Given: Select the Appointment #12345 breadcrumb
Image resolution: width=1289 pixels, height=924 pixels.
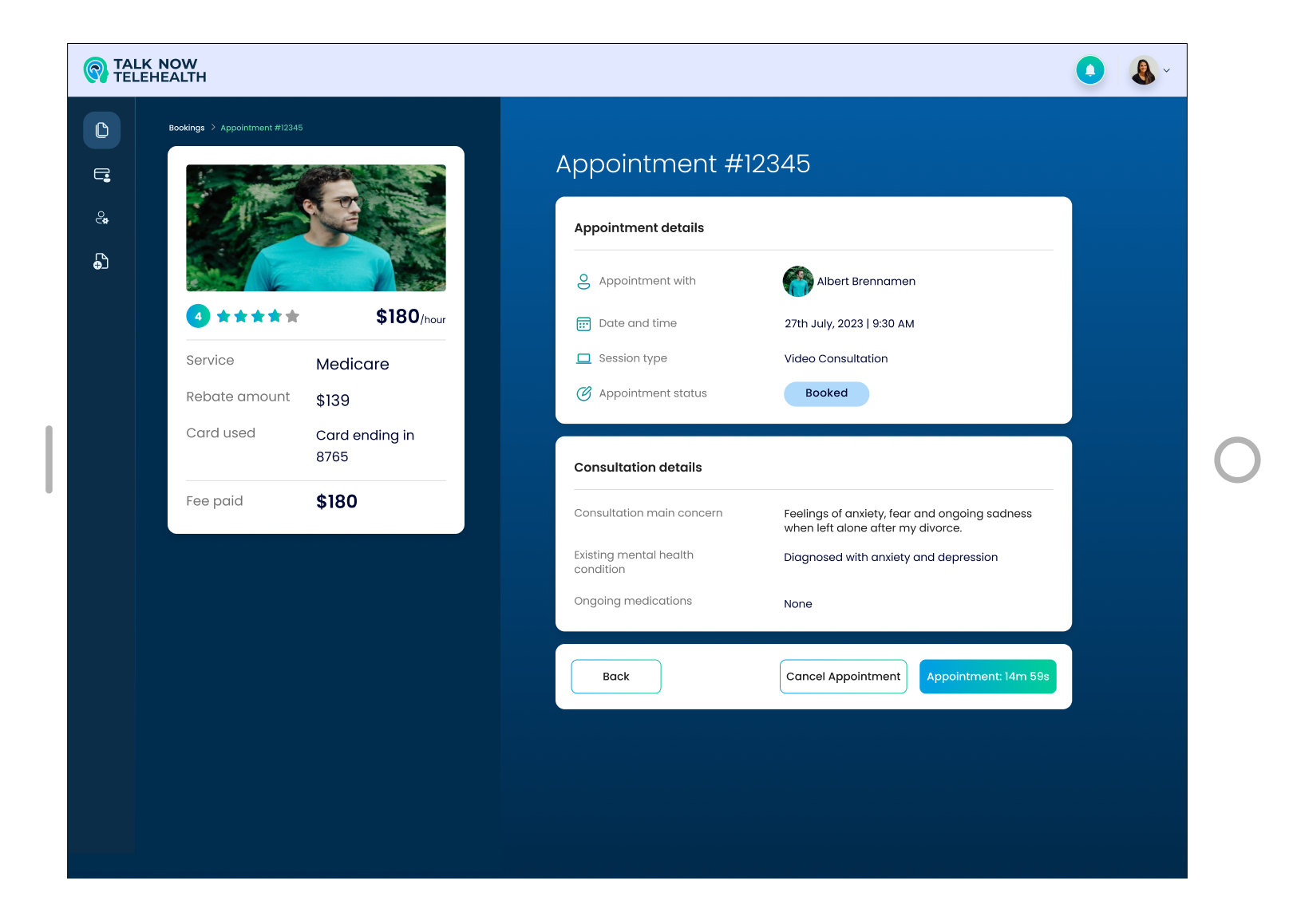Looking at the screenshot, I should click(261, 128).
